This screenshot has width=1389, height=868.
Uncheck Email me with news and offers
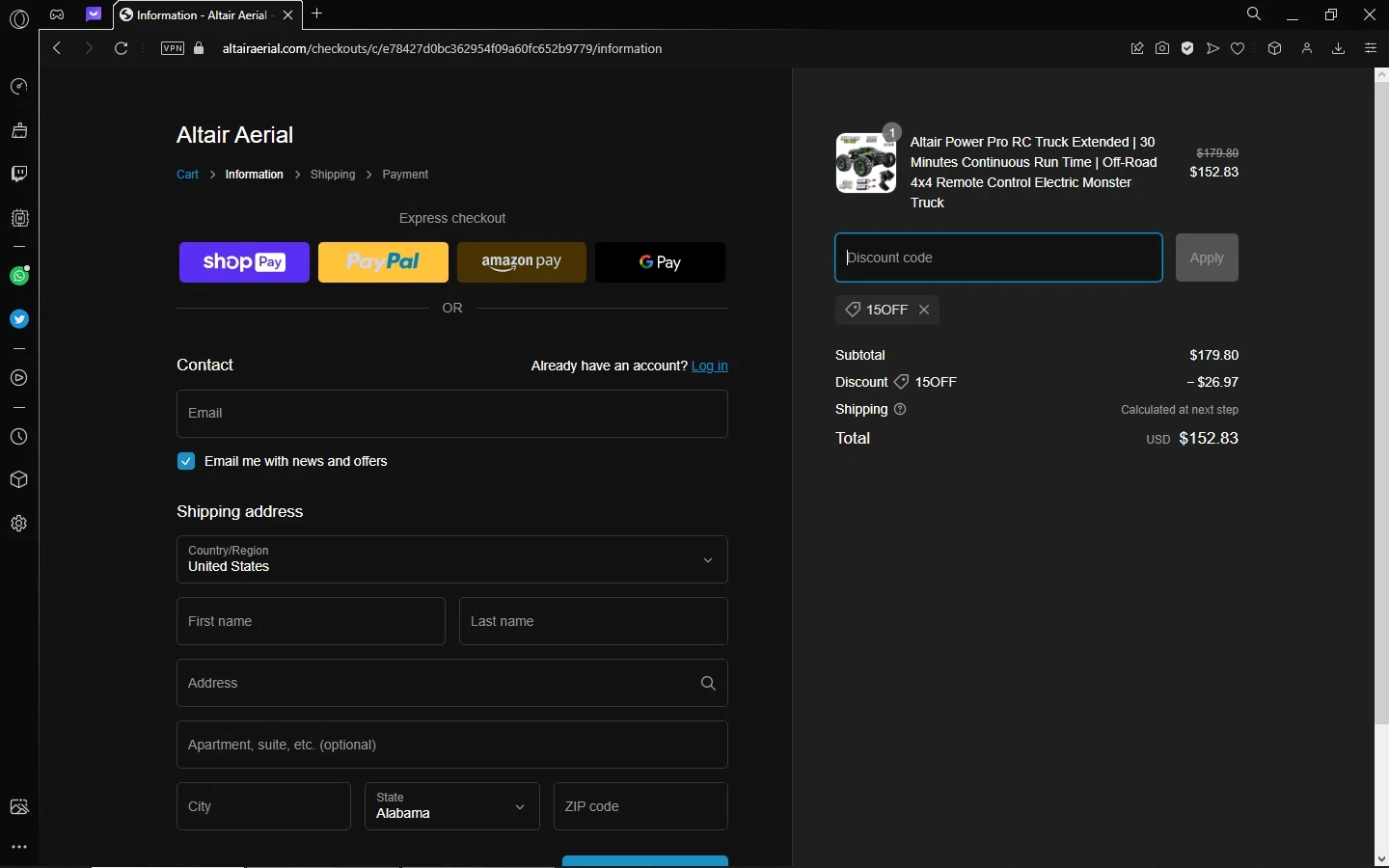pyautogui.click(x=186, y=461)
